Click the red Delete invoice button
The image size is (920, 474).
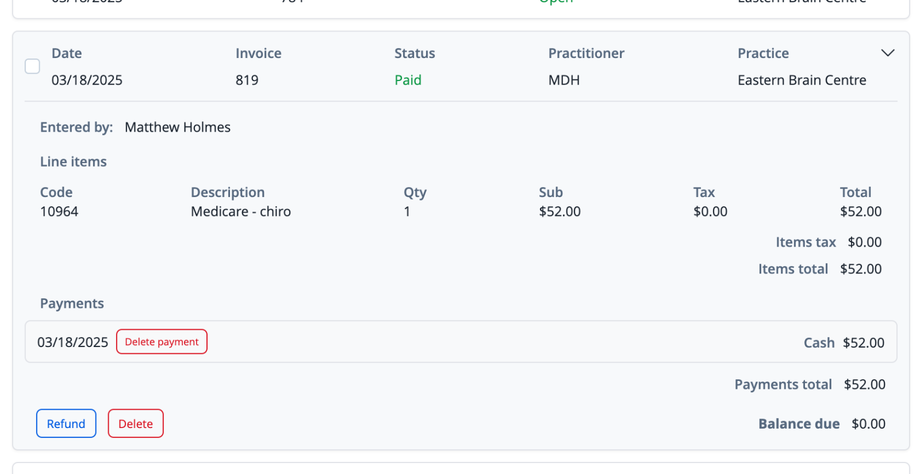(136, 424)
